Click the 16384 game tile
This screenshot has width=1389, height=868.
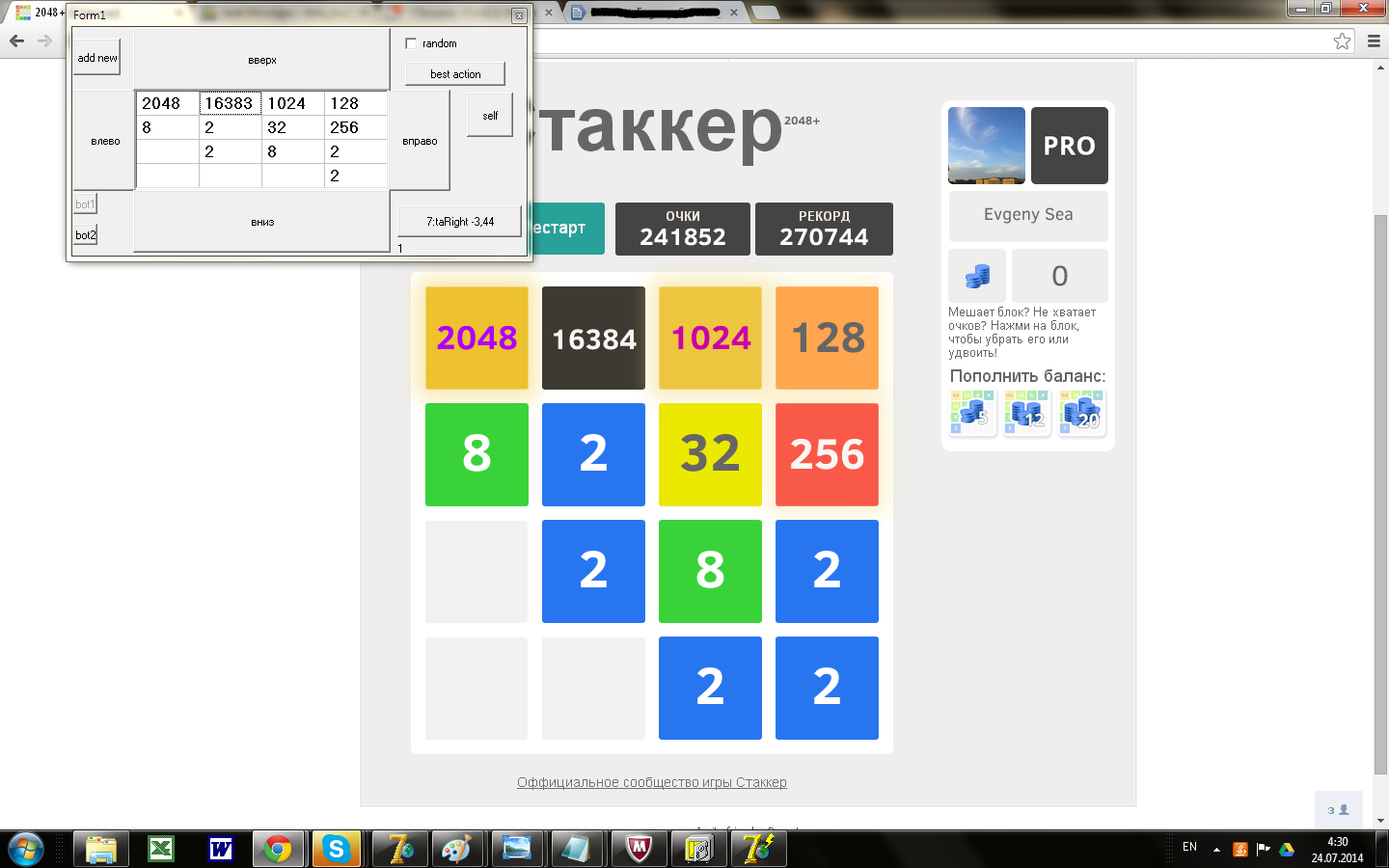593,338
